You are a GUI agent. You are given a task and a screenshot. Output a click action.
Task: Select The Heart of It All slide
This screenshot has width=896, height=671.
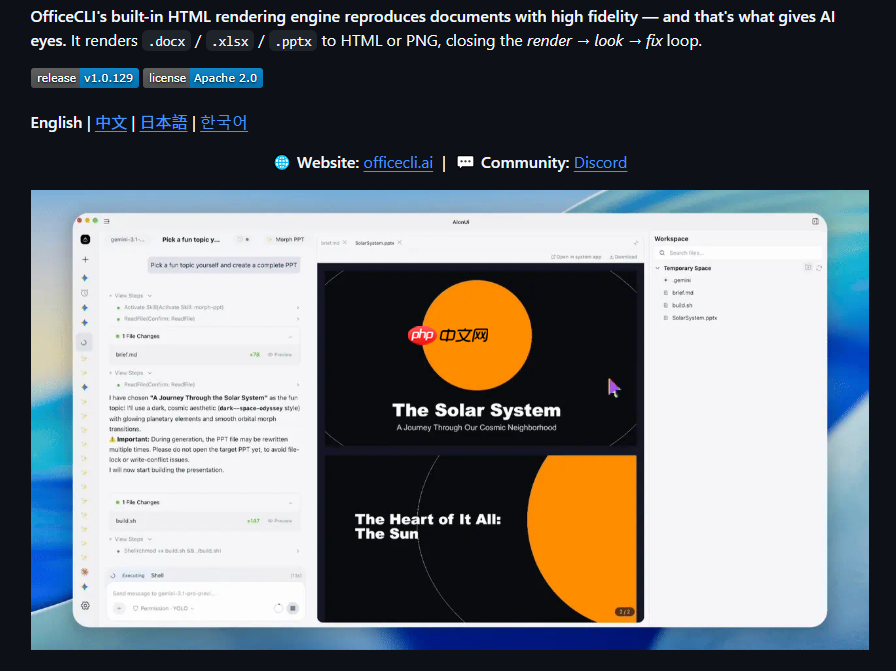480,538
